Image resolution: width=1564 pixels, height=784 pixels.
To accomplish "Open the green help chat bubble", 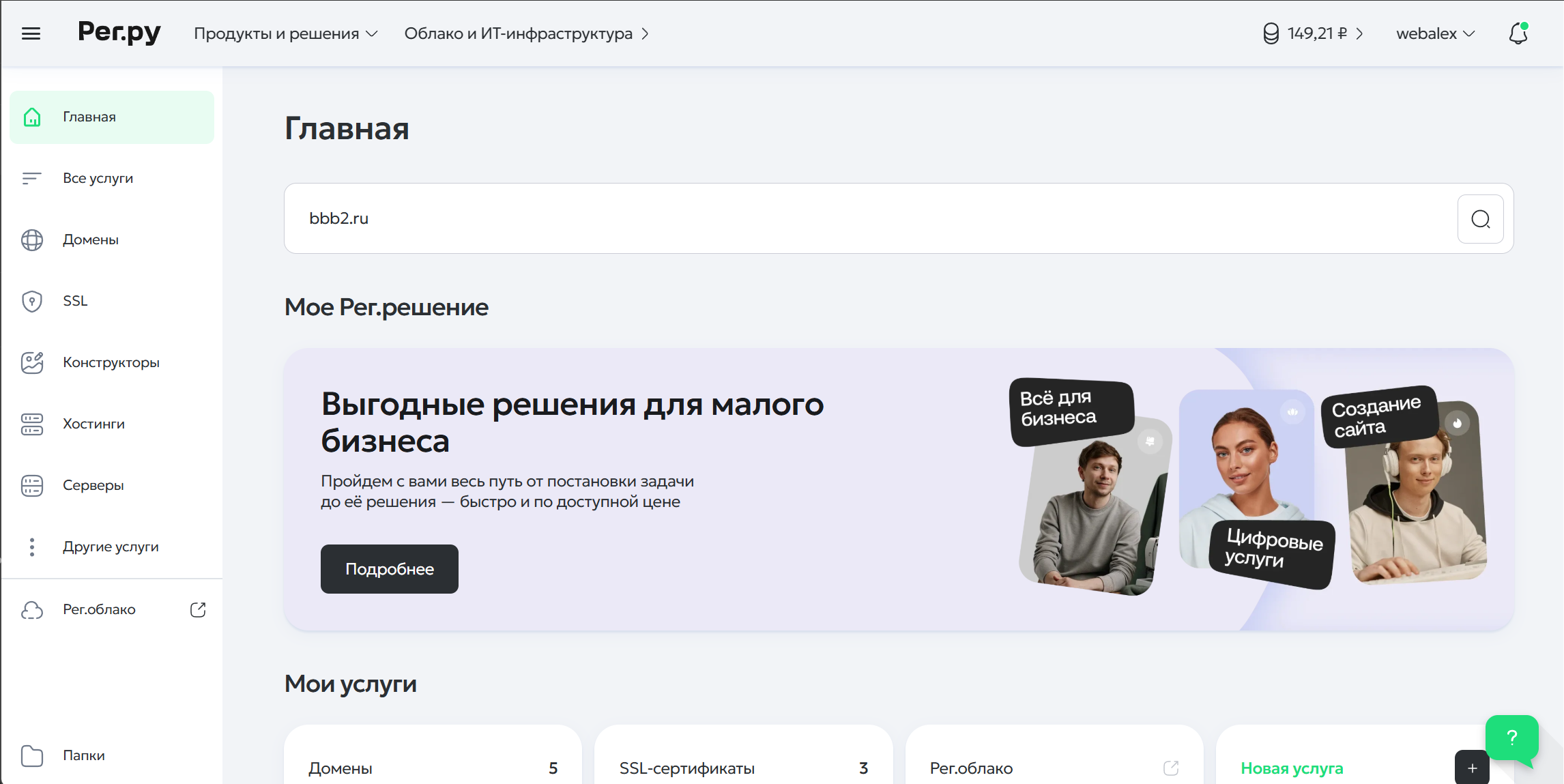I will 1512,738.
